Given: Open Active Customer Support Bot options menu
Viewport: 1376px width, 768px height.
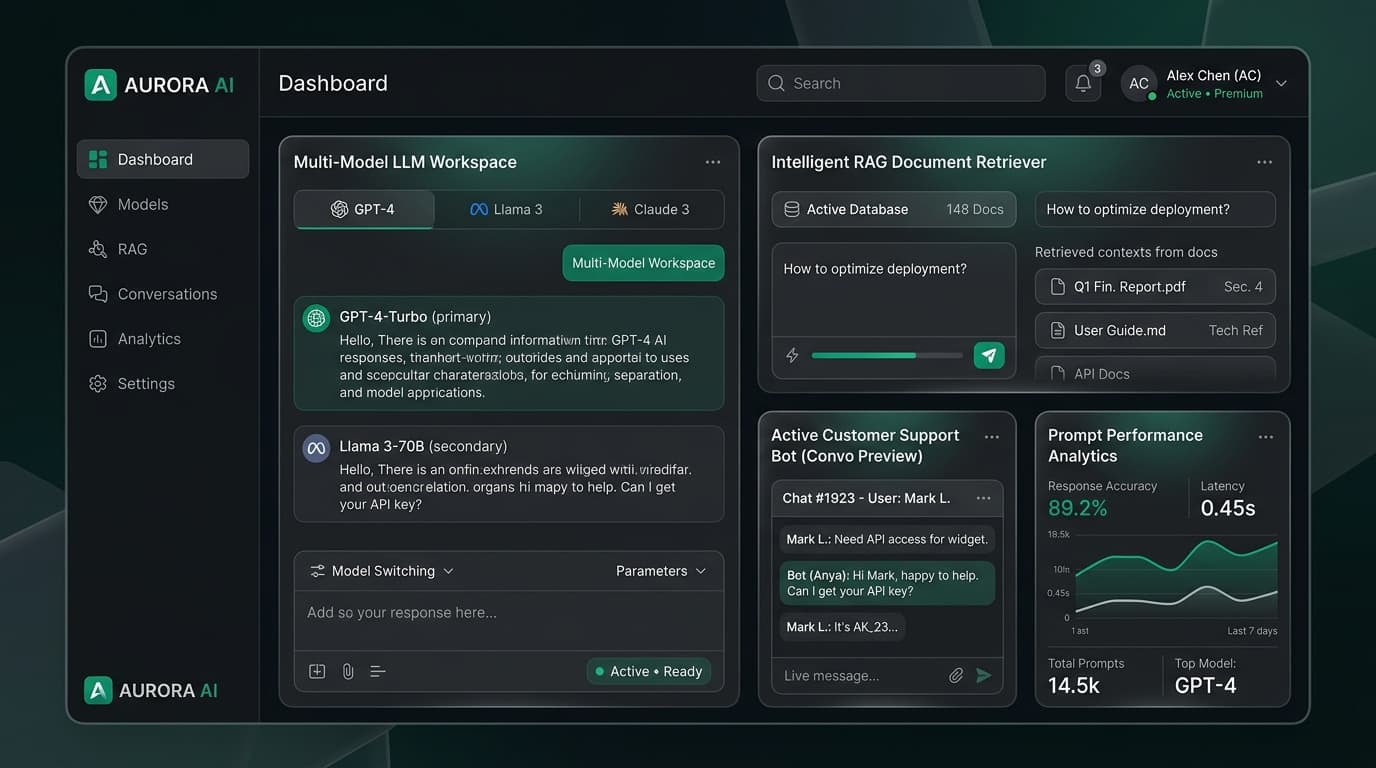Looking at the screenshot, I should tap(992, 437).
